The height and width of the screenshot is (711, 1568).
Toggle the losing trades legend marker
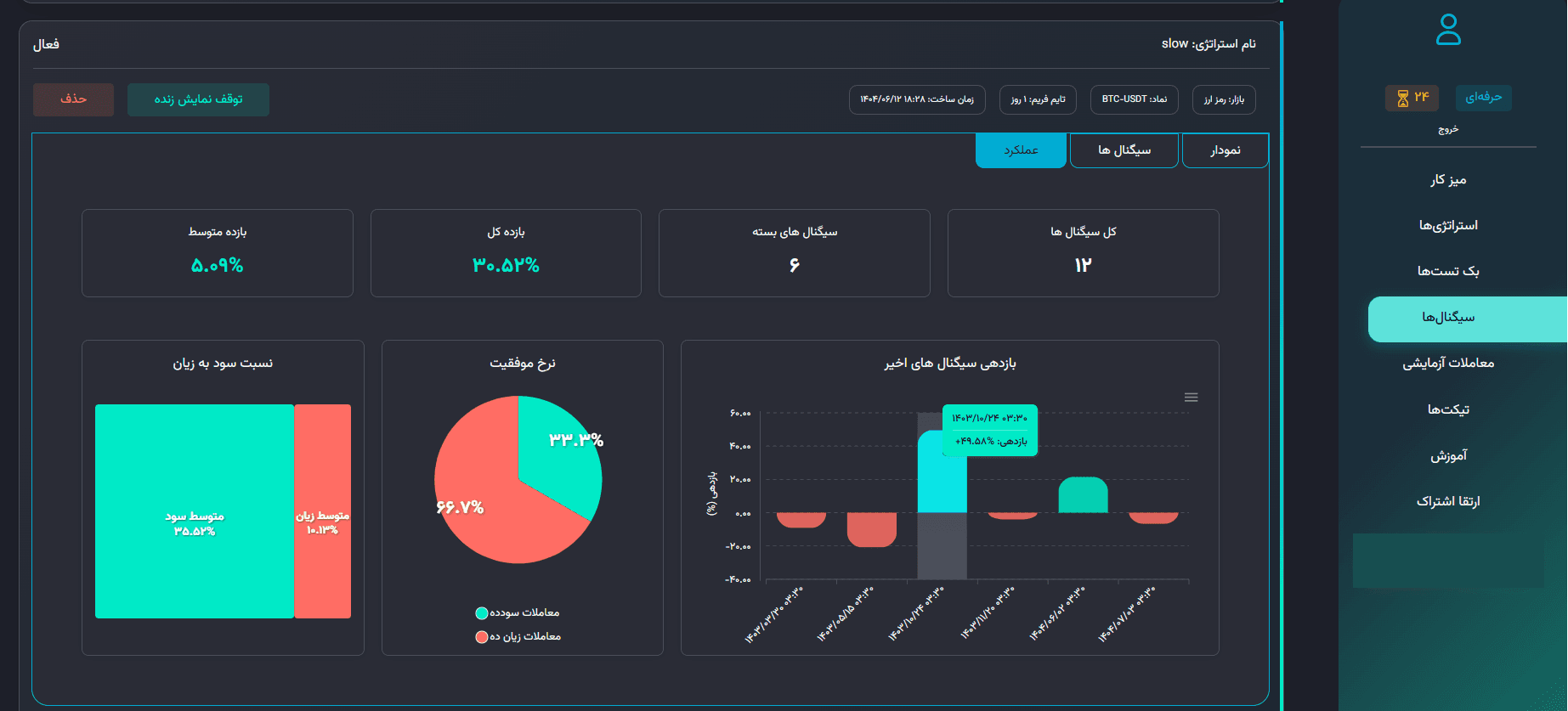pyautogui.click(x=482, y=637)
